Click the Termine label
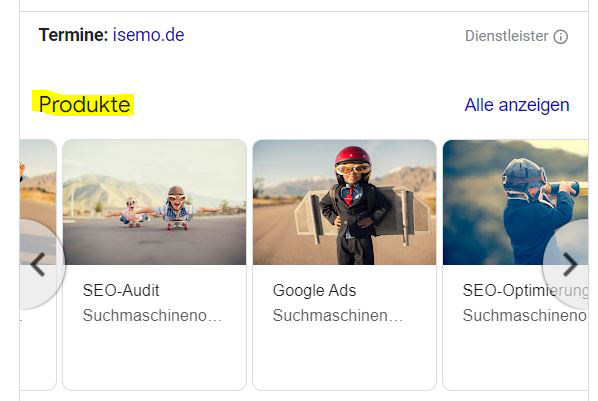 [73, 35]
